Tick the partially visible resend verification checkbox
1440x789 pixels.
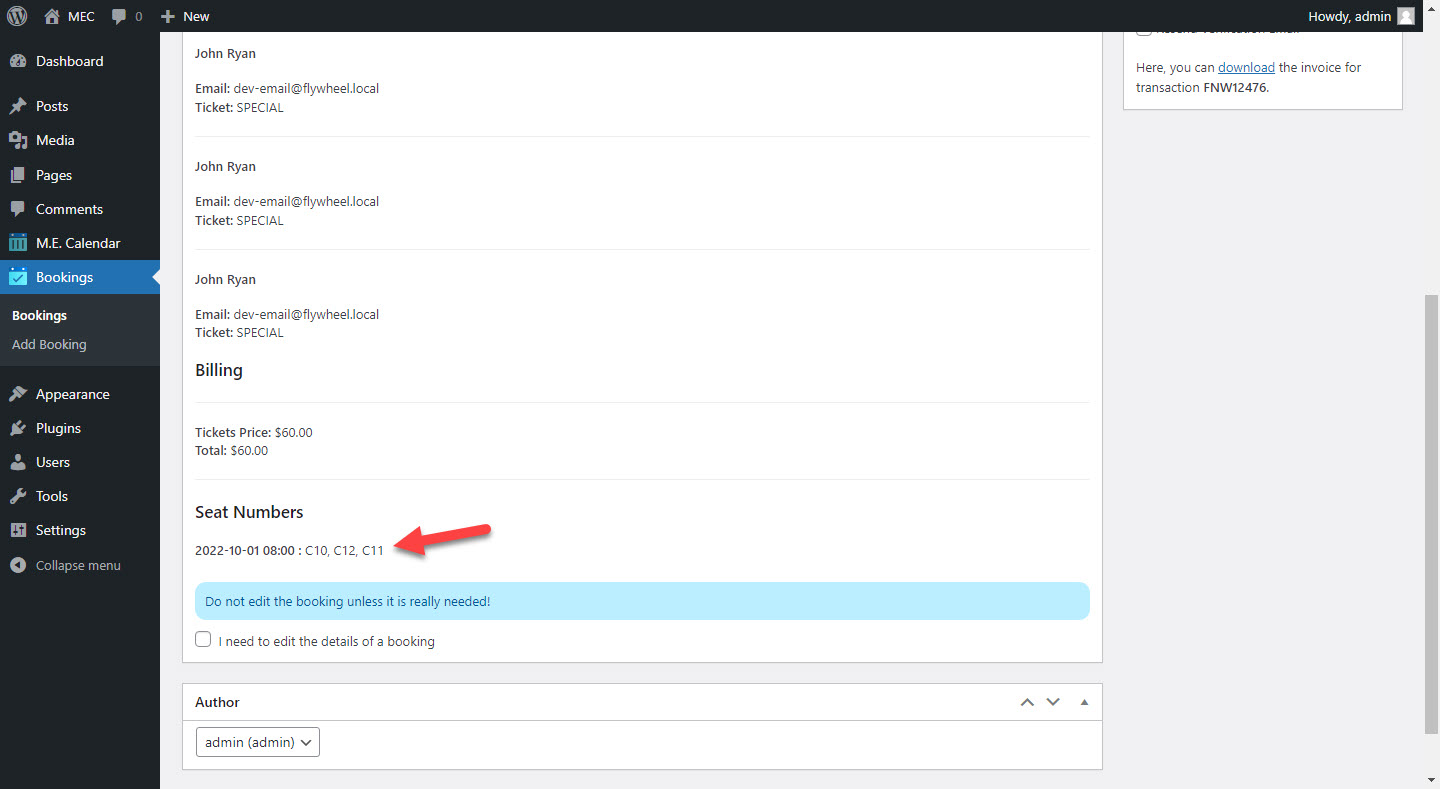point(1144,34)
